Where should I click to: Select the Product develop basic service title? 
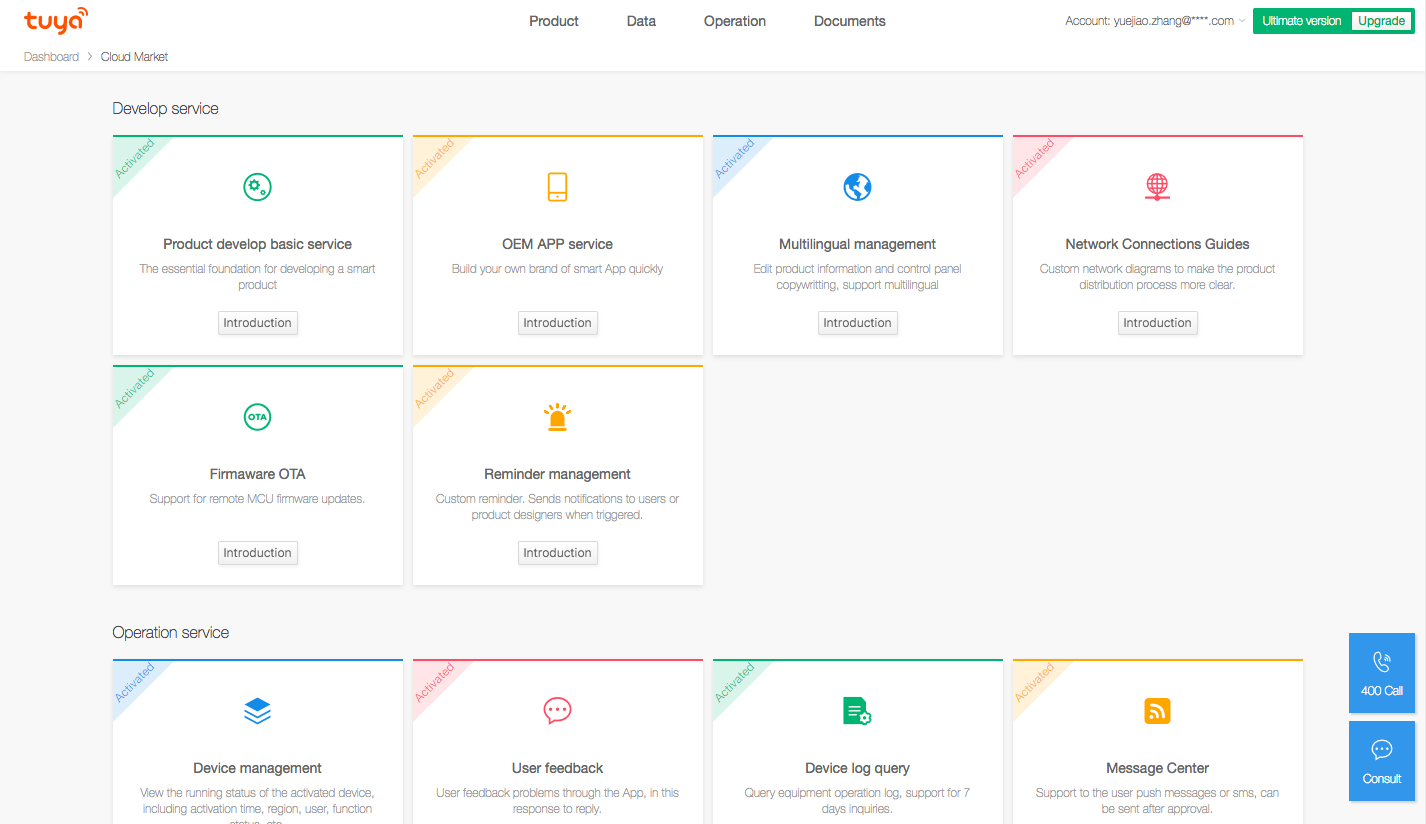(258, 244)
